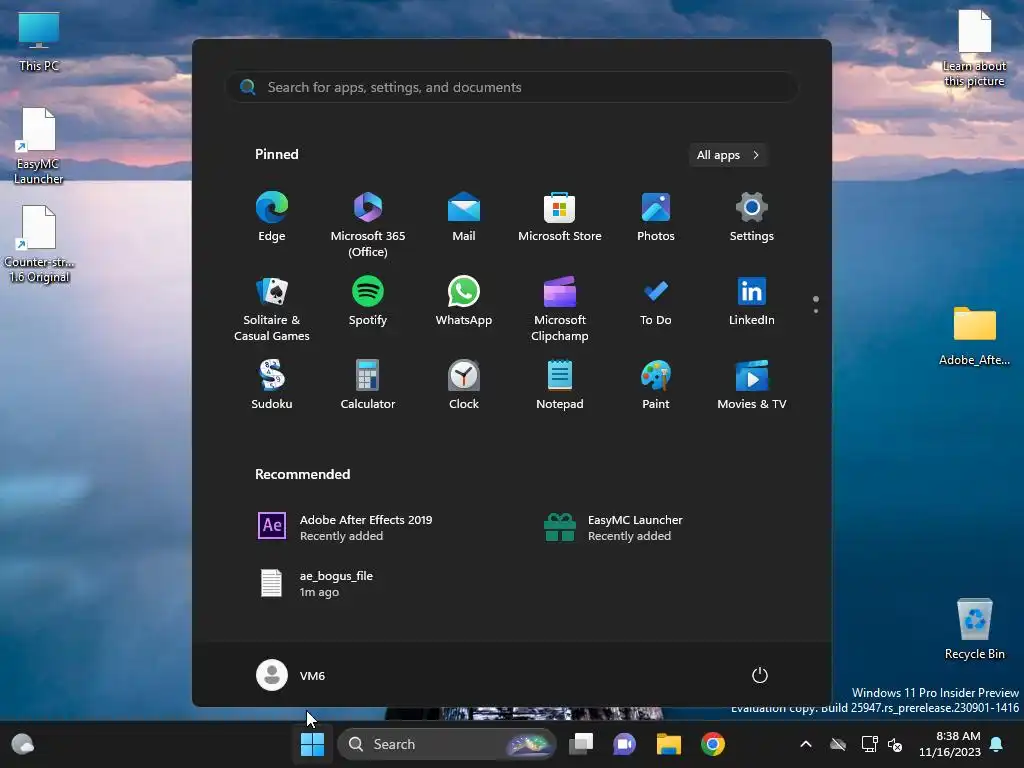Open the Paint app
The image size is (1024, 768).
tap(656, 385)
